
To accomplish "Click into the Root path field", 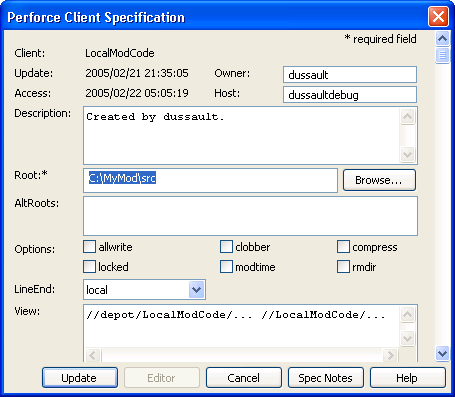I will (210, 180).
